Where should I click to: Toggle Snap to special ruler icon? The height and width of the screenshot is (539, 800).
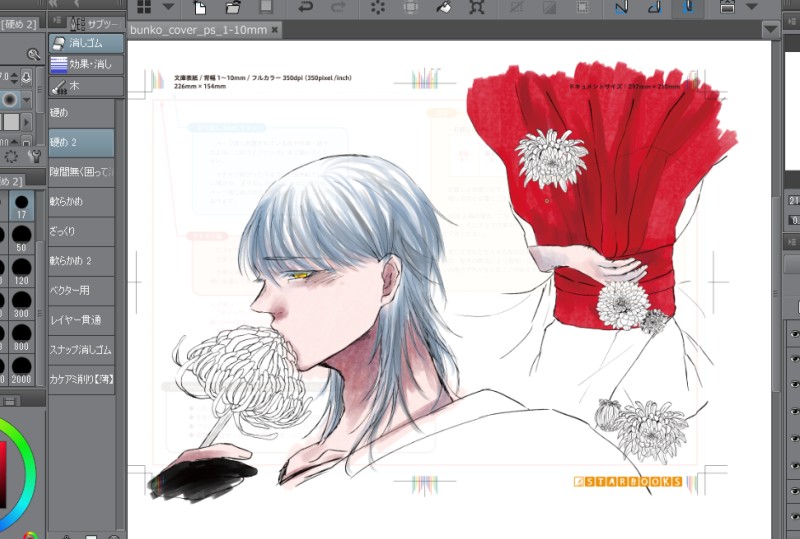tap(655, 7)
